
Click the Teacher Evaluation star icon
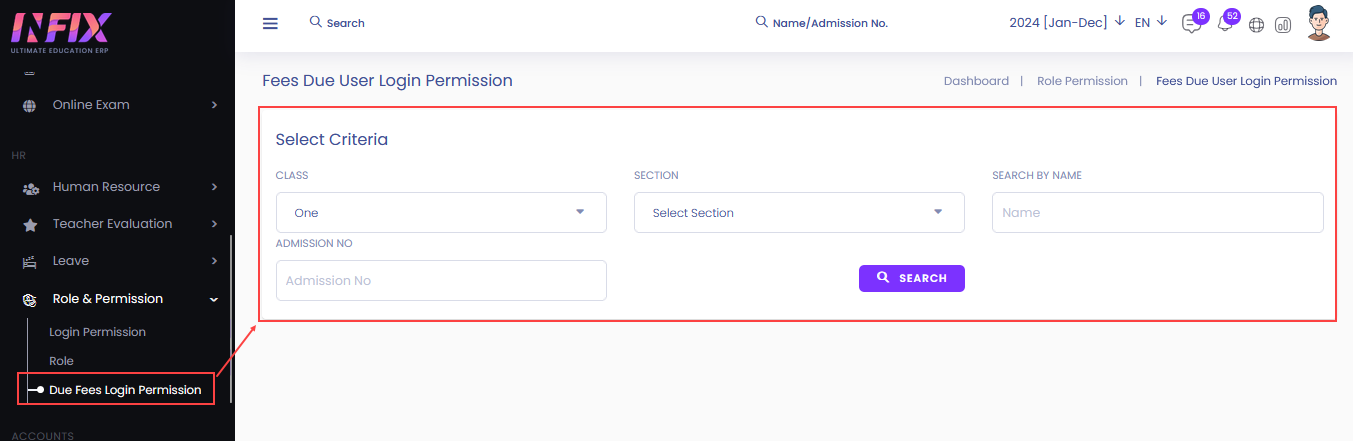[30, 224]
